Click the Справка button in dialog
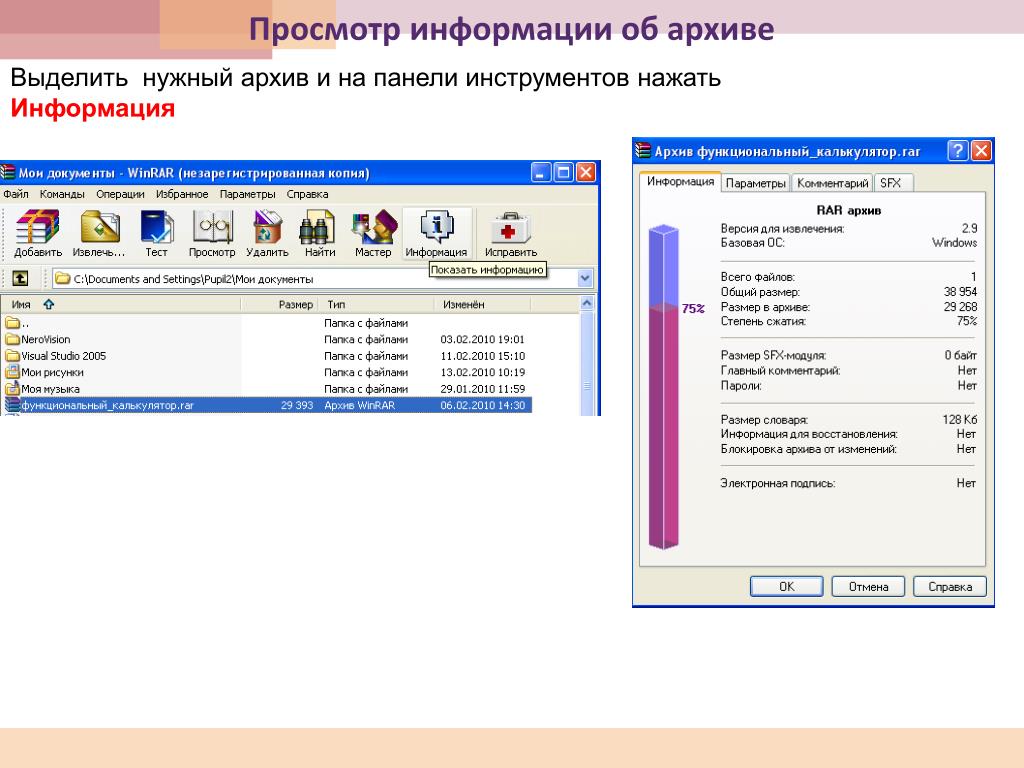 pyautogui.click(x=950, y=586)
